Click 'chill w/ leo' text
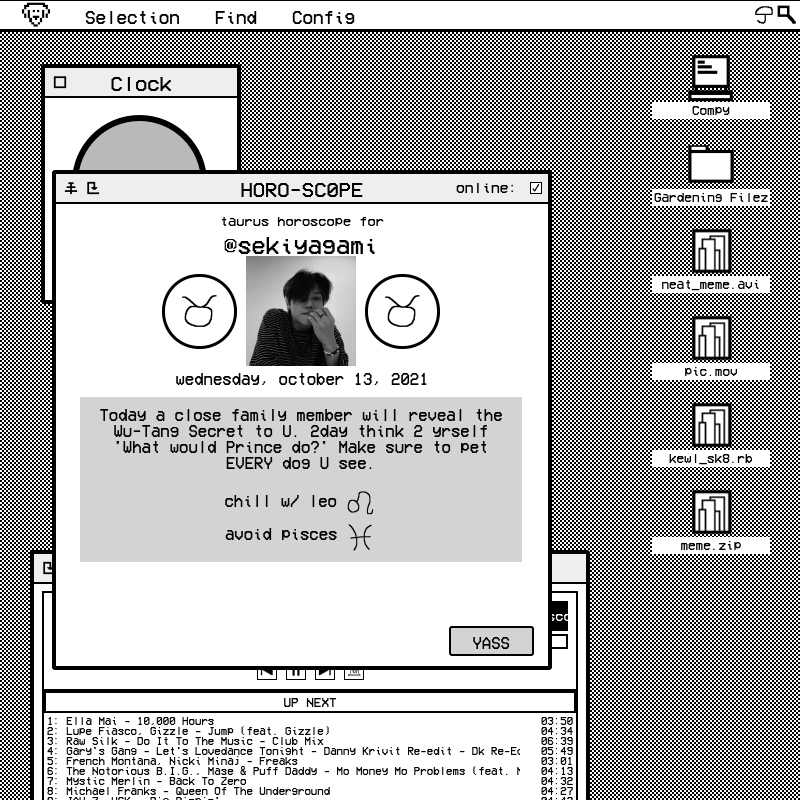The height and width of the screenshot is (800, 800). point(281,502)
